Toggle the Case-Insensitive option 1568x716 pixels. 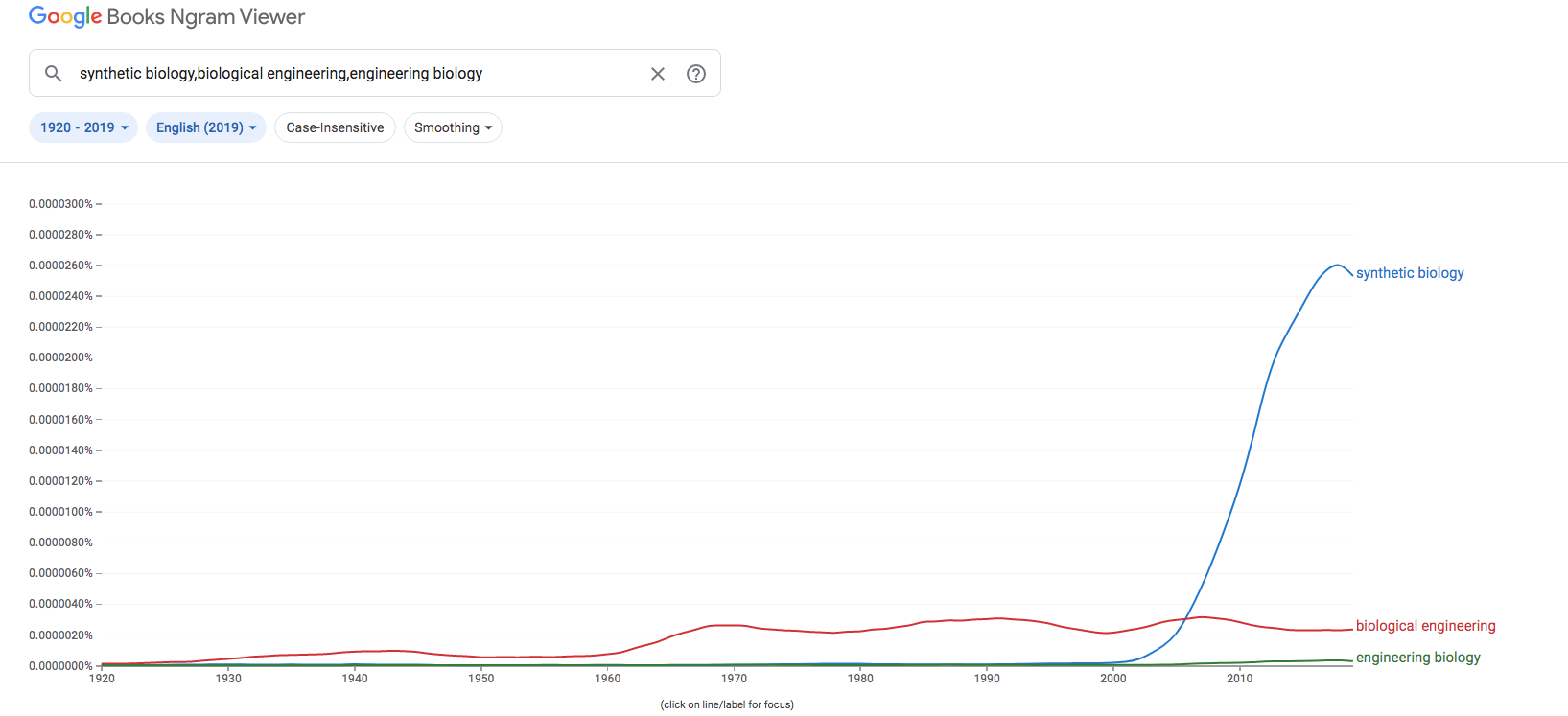[335, 127]
